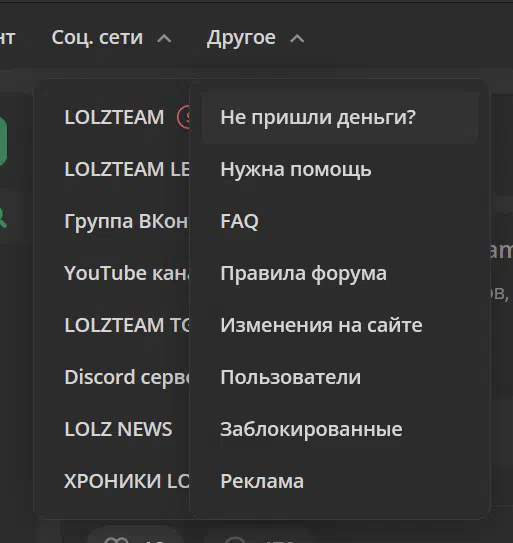Open FAQ from the dropdown

340,221
